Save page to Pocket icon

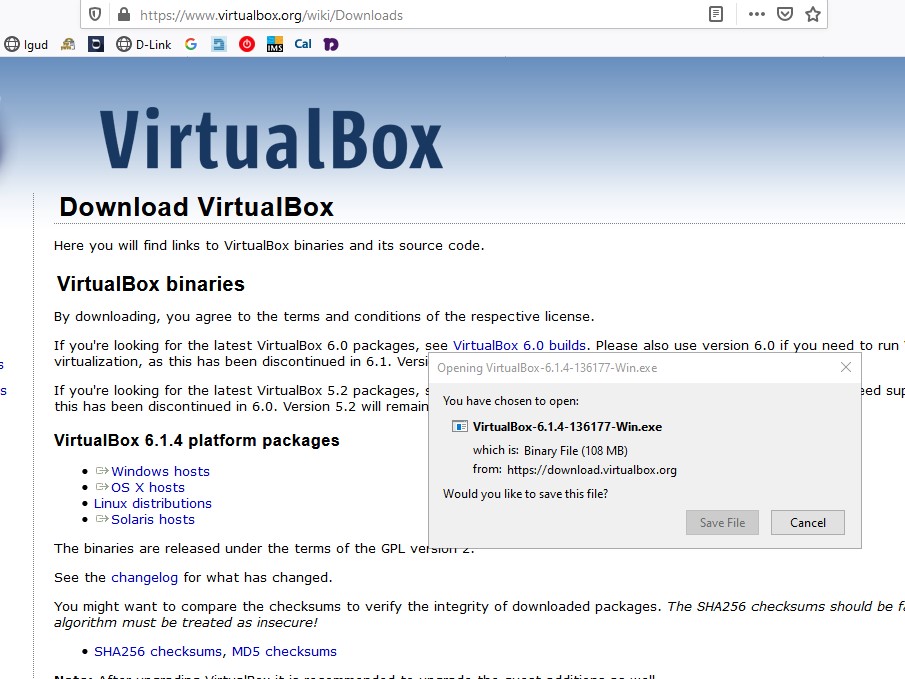click(x=785, y=14)
